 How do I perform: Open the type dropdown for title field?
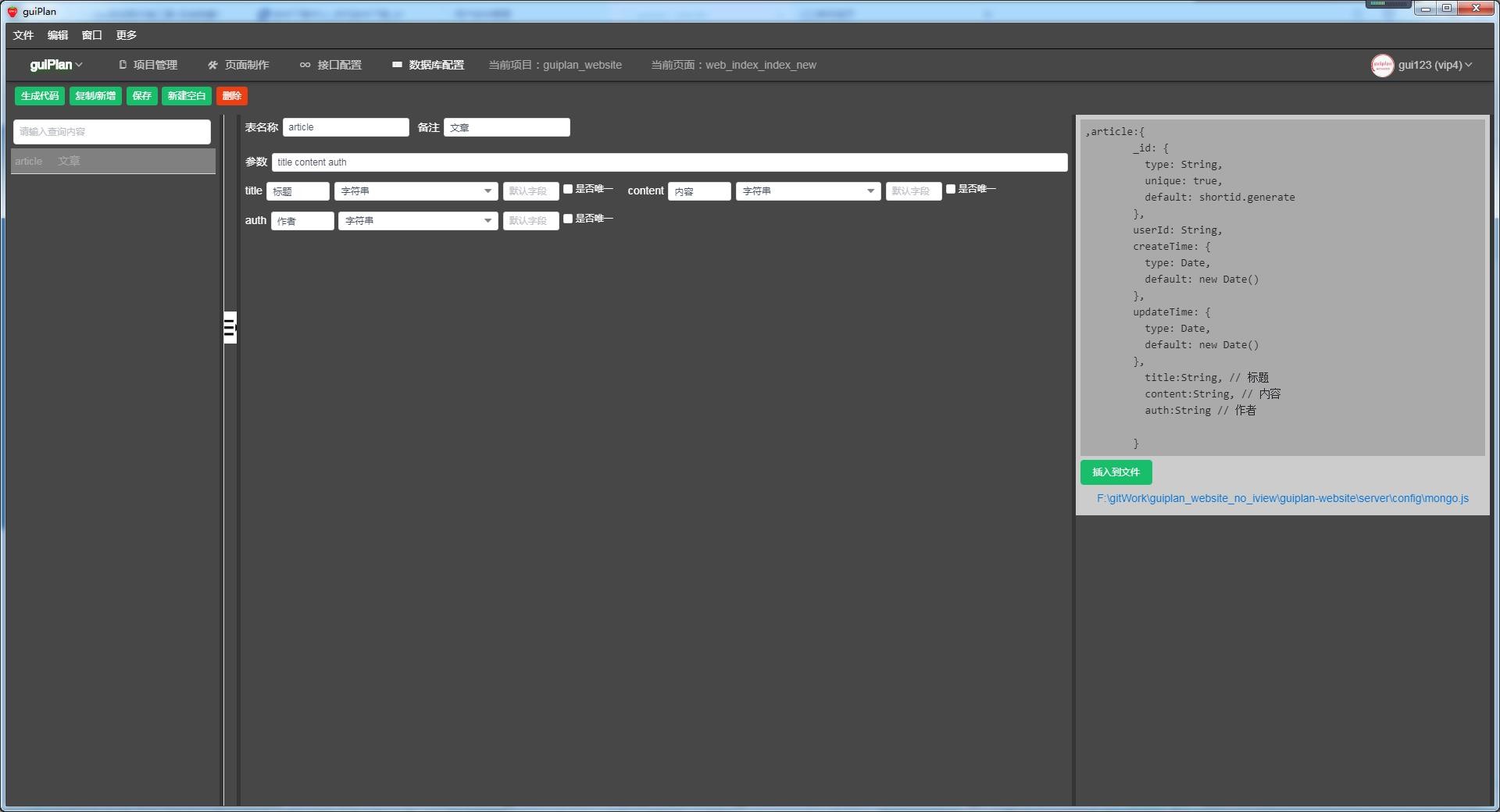416,191
